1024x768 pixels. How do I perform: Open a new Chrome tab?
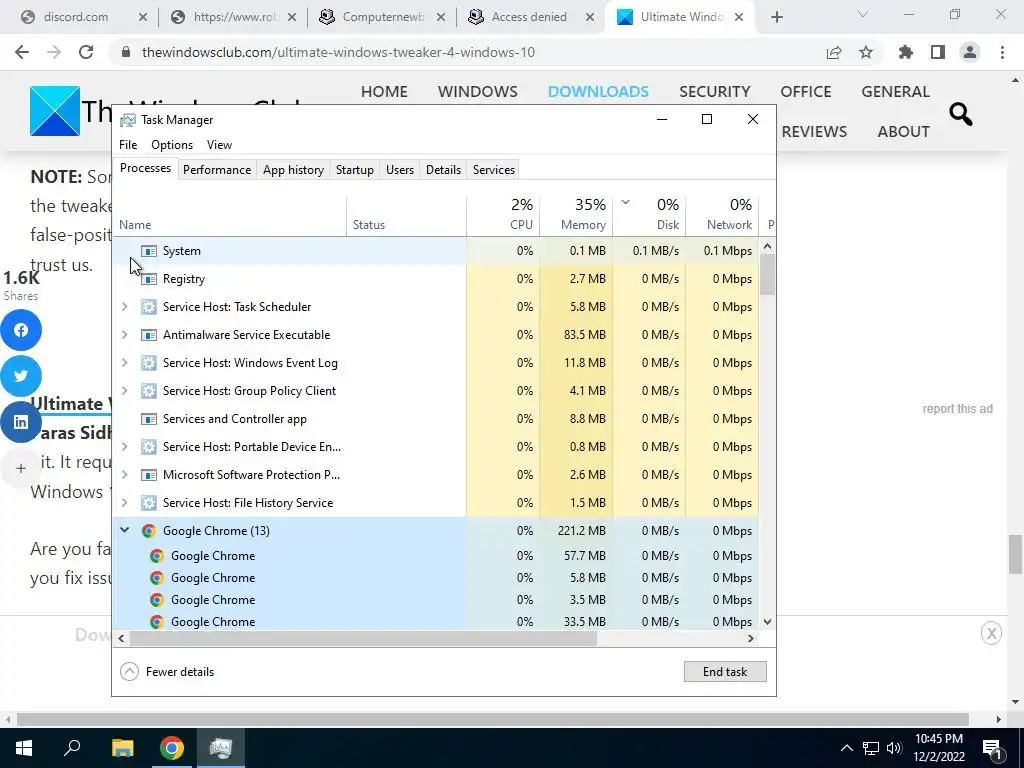[x=776, y=18]
